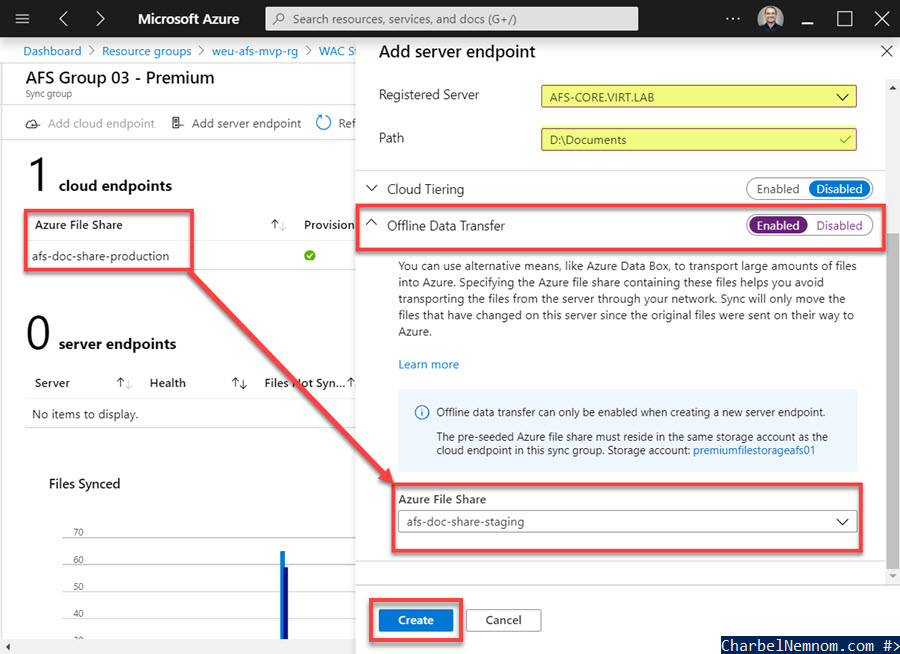Click in the search resources box
Viewport: 900px width, 654px height.
[452, 19]
